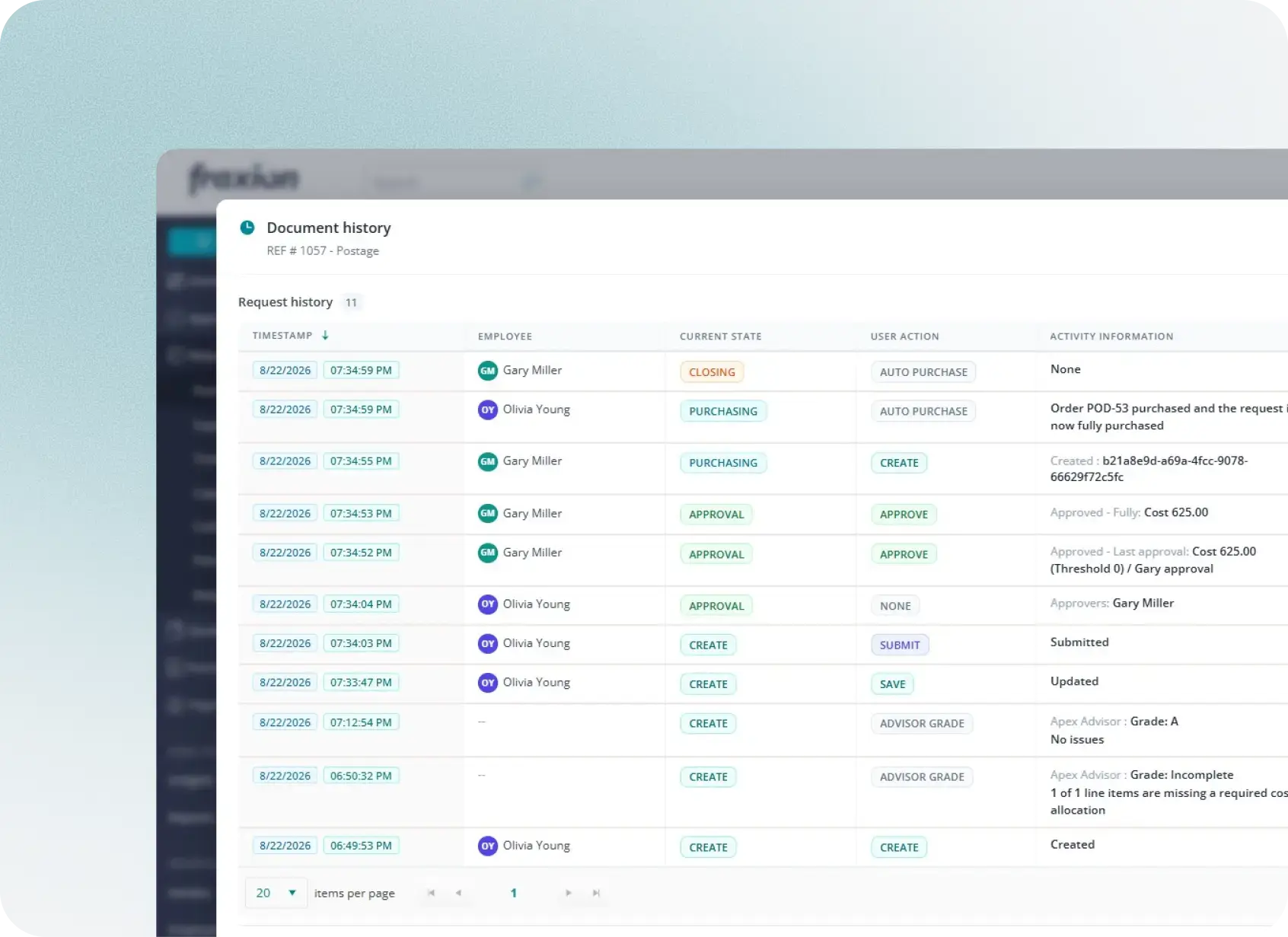This screenshot has height=937, width=1288.
Task: Click Olivia Young avatar in 07:34:59 PURCHASING row
Action: 488,410
